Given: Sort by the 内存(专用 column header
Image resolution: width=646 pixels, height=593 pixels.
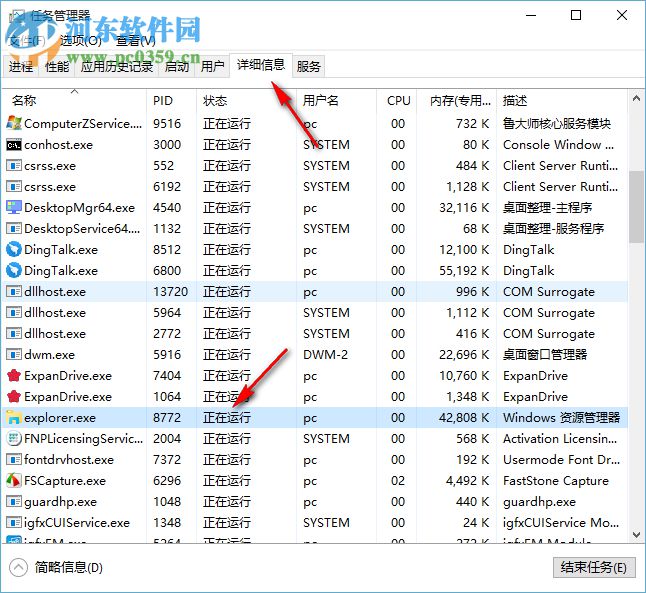Looking at the screenshot, I should tap(457, 100).
